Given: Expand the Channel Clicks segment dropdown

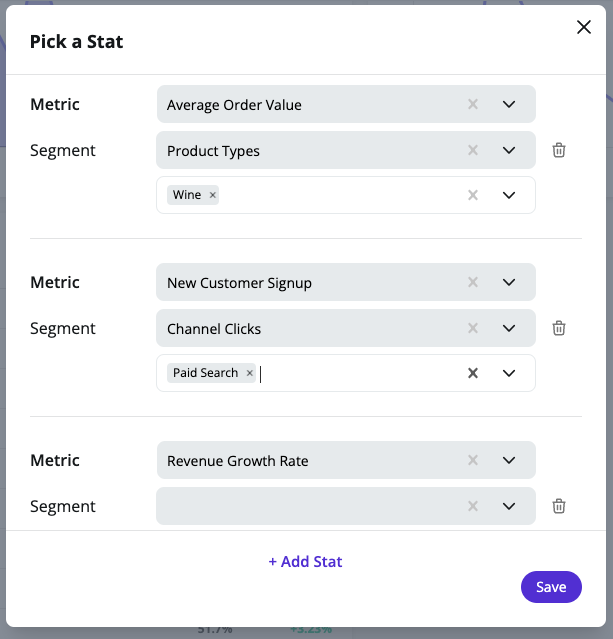Looking at the screenshot, I should [509, 328].
